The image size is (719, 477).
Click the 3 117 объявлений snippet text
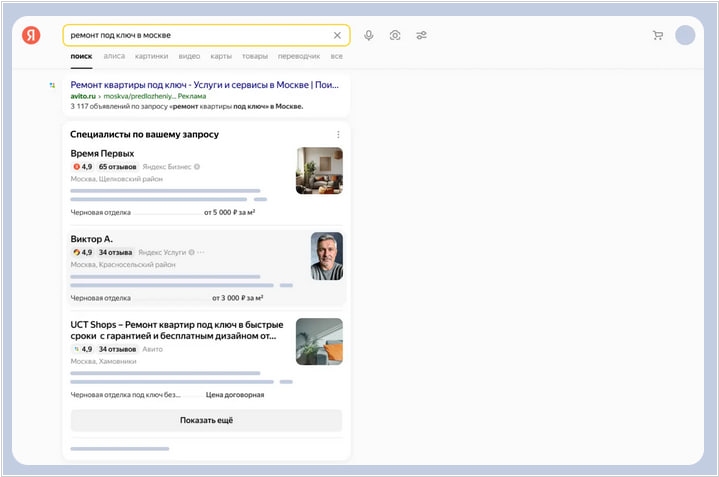(187, 106)
